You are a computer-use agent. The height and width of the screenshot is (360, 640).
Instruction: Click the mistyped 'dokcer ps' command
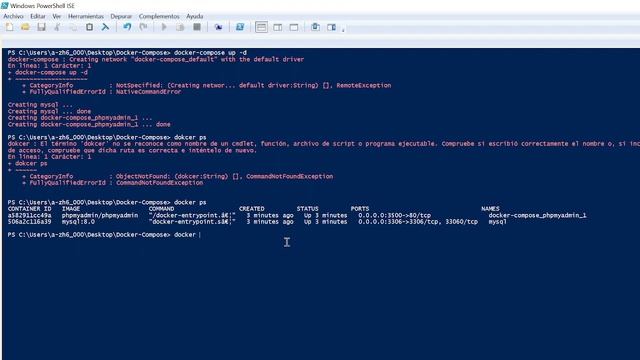tap(190, 137)
